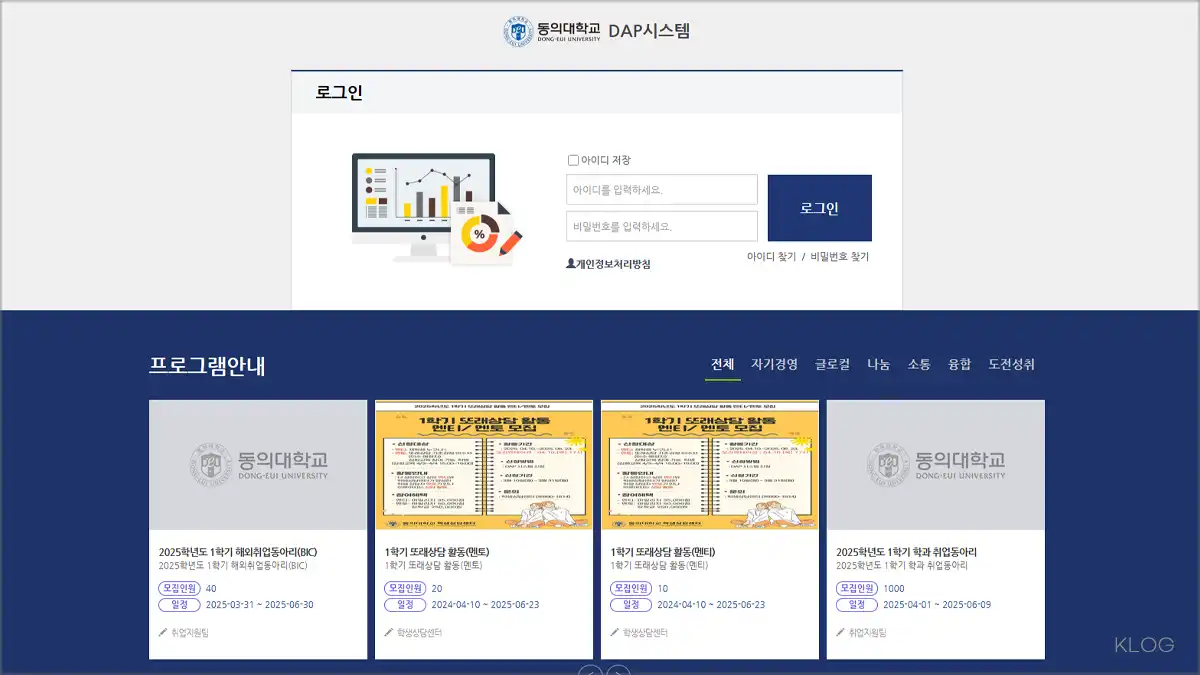Open the 비밀번호 찾기 link

point(839,256)
